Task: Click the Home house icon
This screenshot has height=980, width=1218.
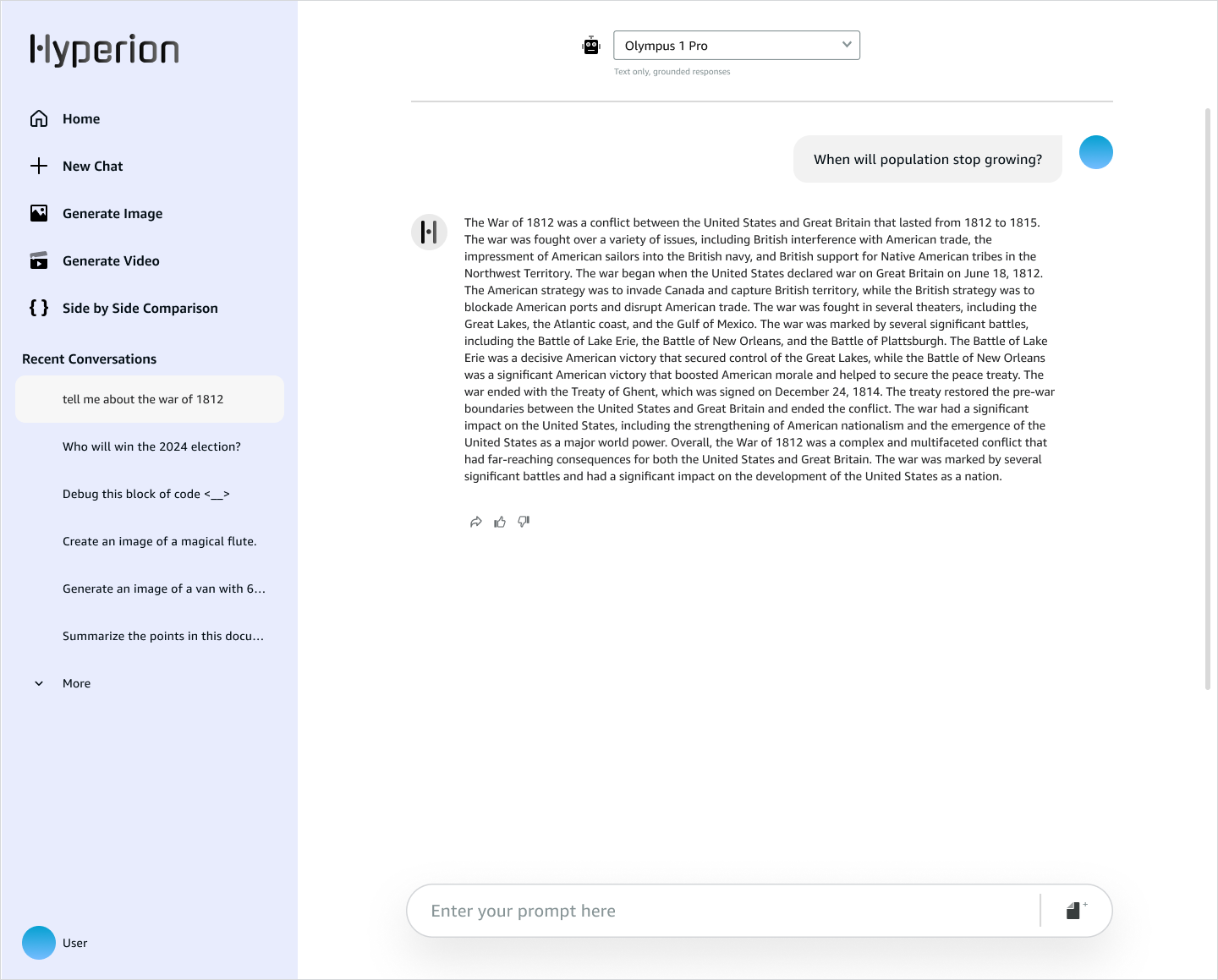Action: tap(39, 118)
